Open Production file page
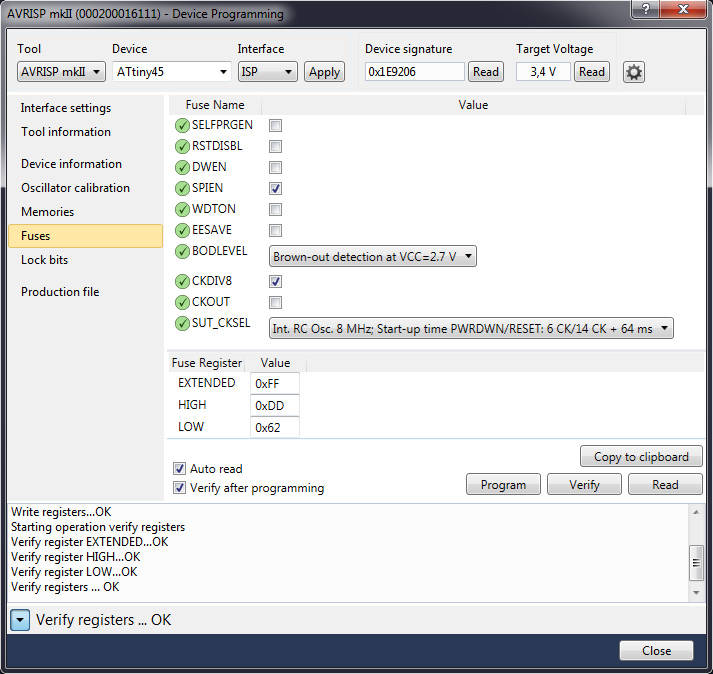 60,292
